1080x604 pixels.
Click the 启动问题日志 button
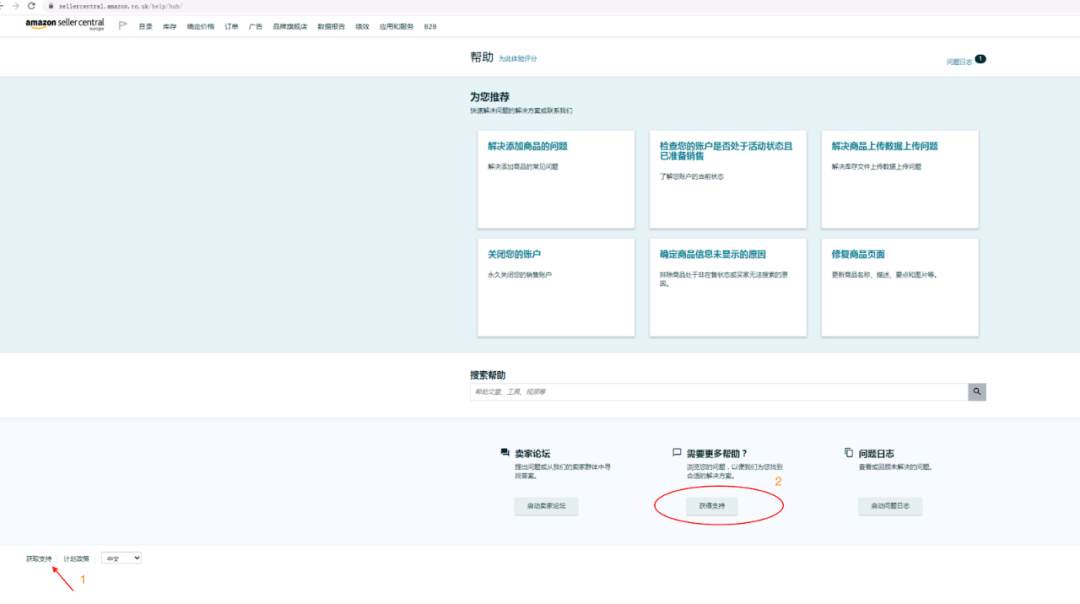(889, 506)
